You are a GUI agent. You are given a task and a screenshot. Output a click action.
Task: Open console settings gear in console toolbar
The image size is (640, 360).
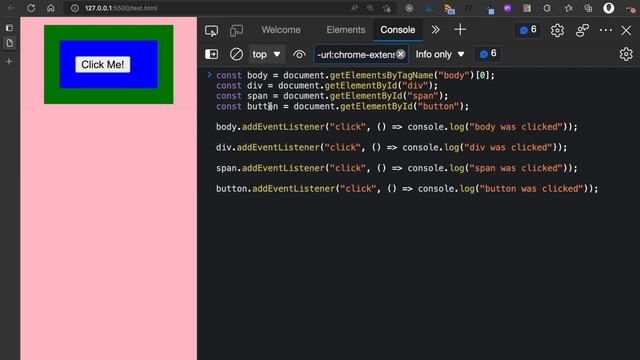tap(626, 54)
